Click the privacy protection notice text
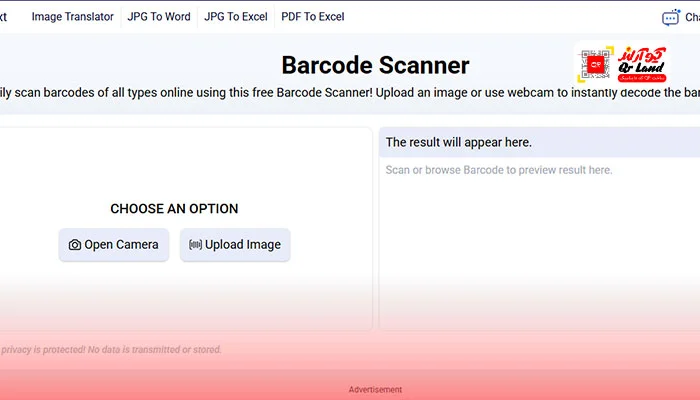The width and height of the screenshot is (700, 400). 110,350
